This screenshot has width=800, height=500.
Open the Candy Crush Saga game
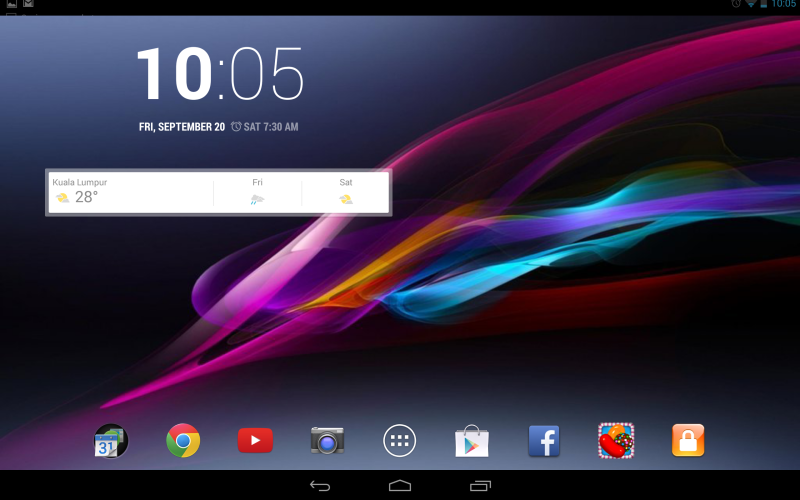click(x=616, y=441)
